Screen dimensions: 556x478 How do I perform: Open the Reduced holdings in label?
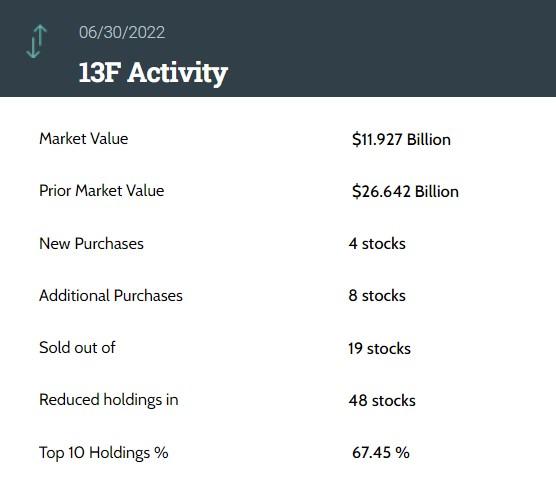coord(109,400)
